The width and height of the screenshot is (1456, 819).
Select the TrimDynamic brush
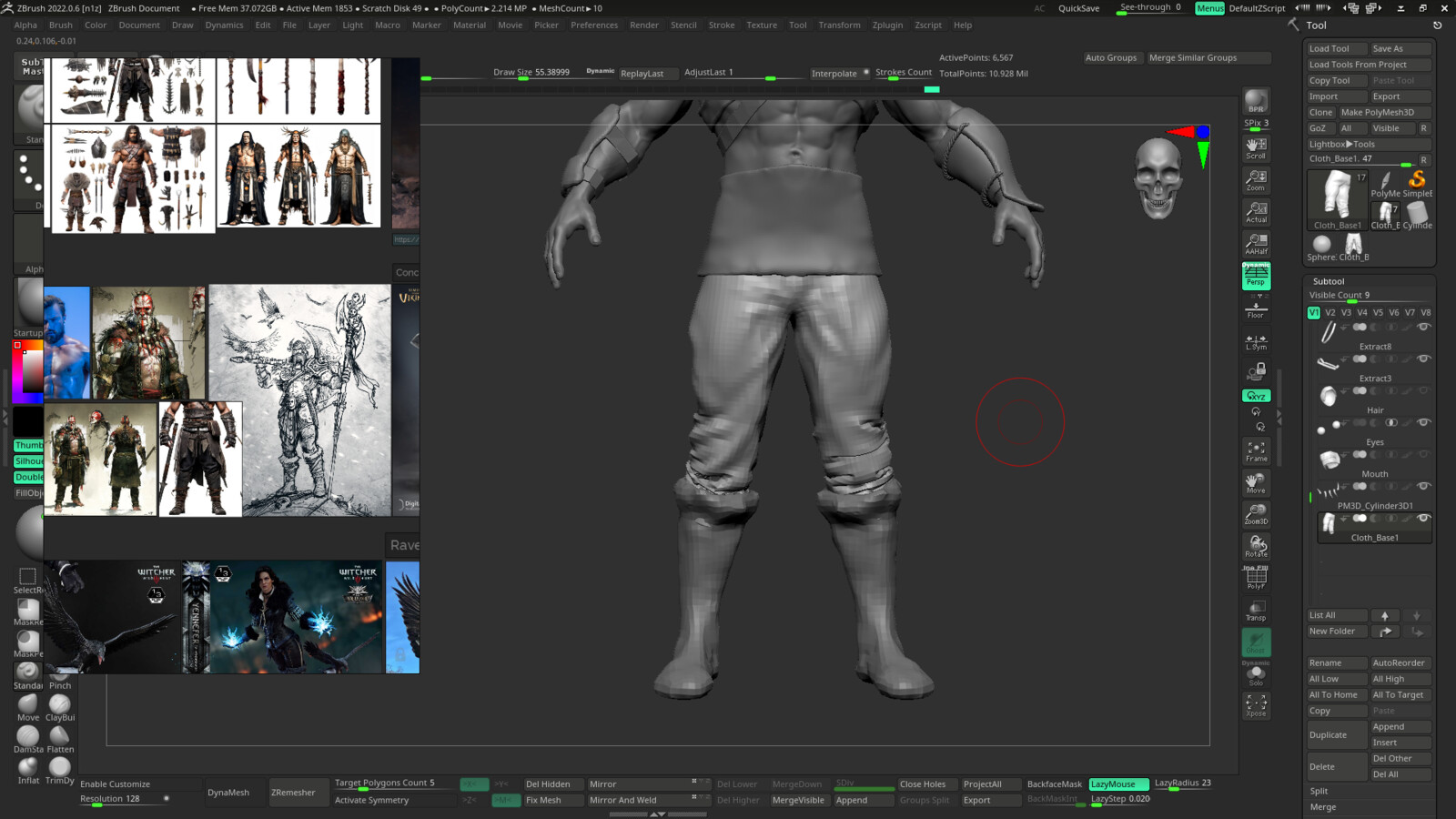[60, 771]
